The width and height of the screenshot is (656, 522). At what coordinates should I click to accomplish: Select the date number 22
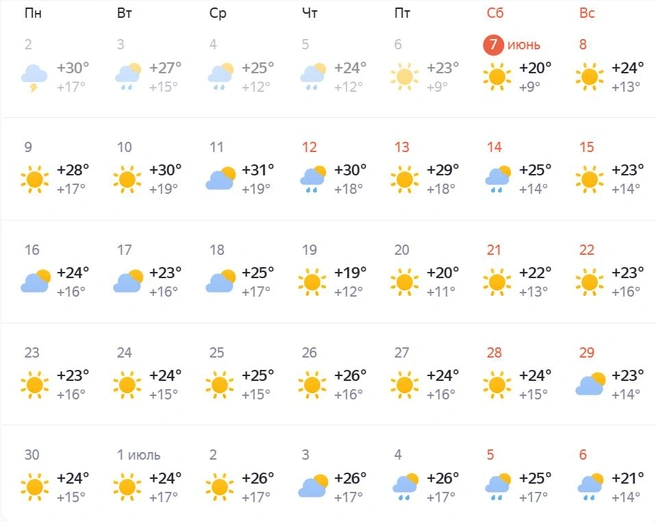pyautogui.click(x=587, y=250)
